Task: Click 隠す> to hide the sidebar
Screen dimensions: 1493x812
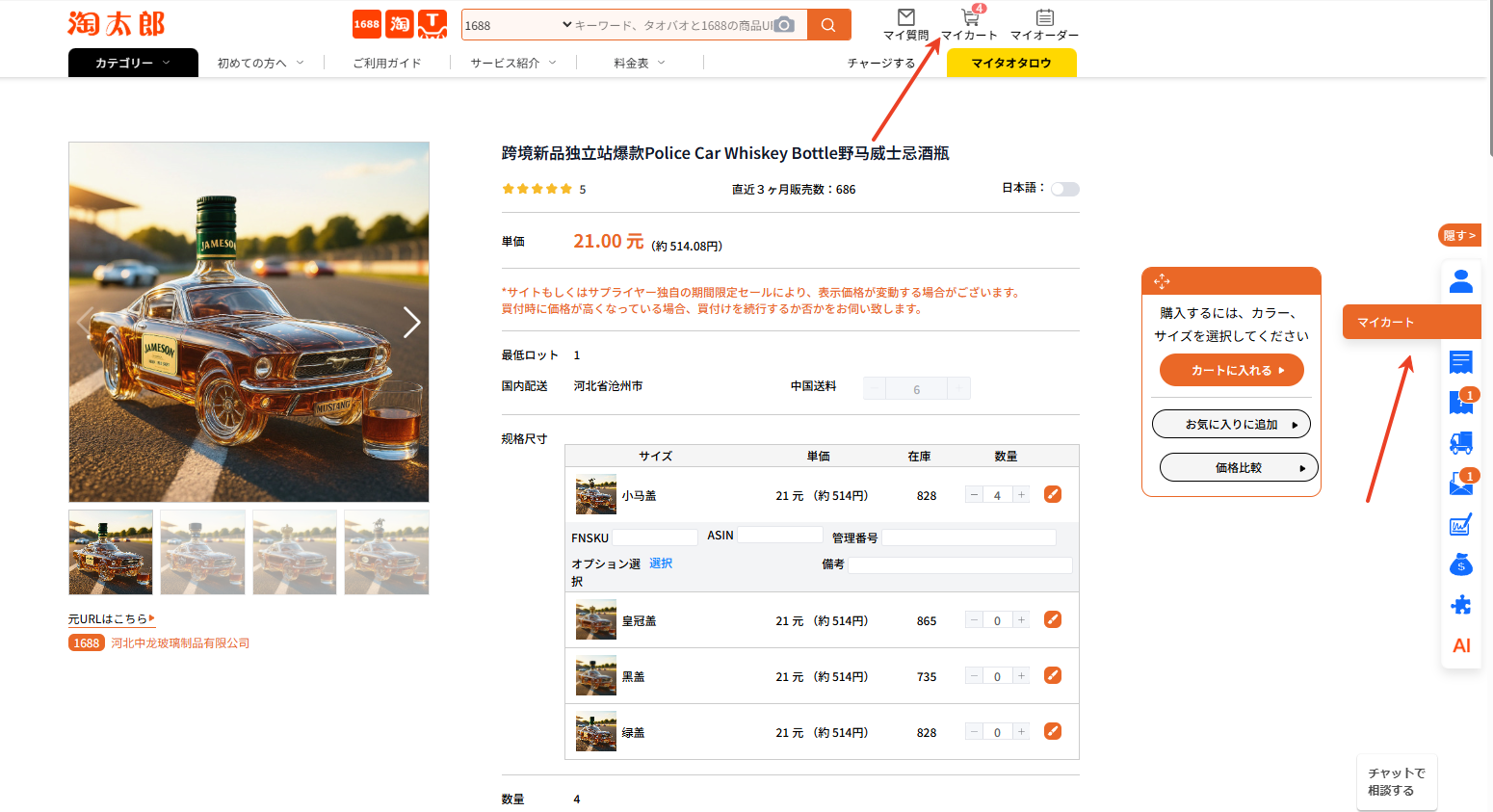Action: pyautogui.click(x=1459, y=235)
